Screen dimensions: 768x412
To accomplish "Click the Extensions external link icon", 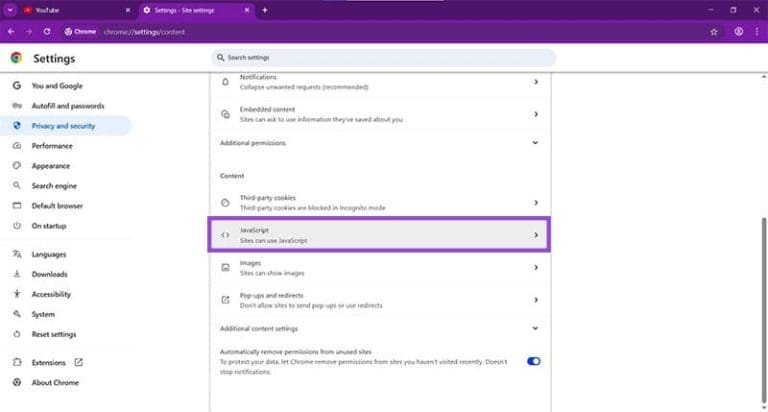I will tap(78, 362).
